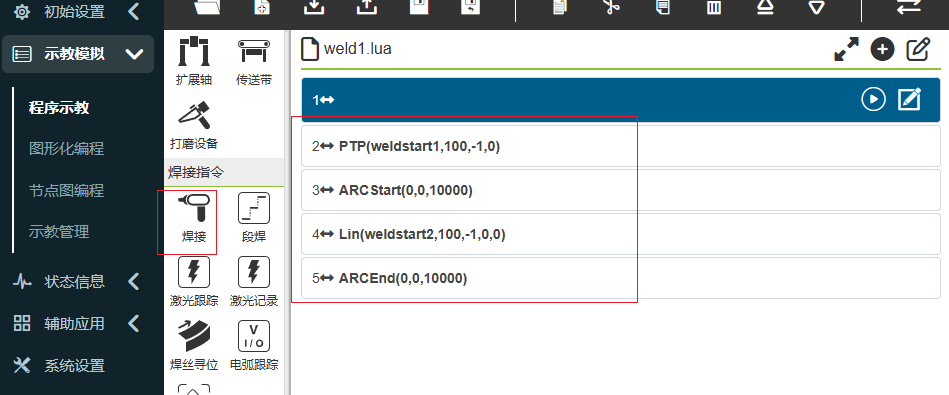Open a program with the folder icon
949x395 pixels.
207,6
